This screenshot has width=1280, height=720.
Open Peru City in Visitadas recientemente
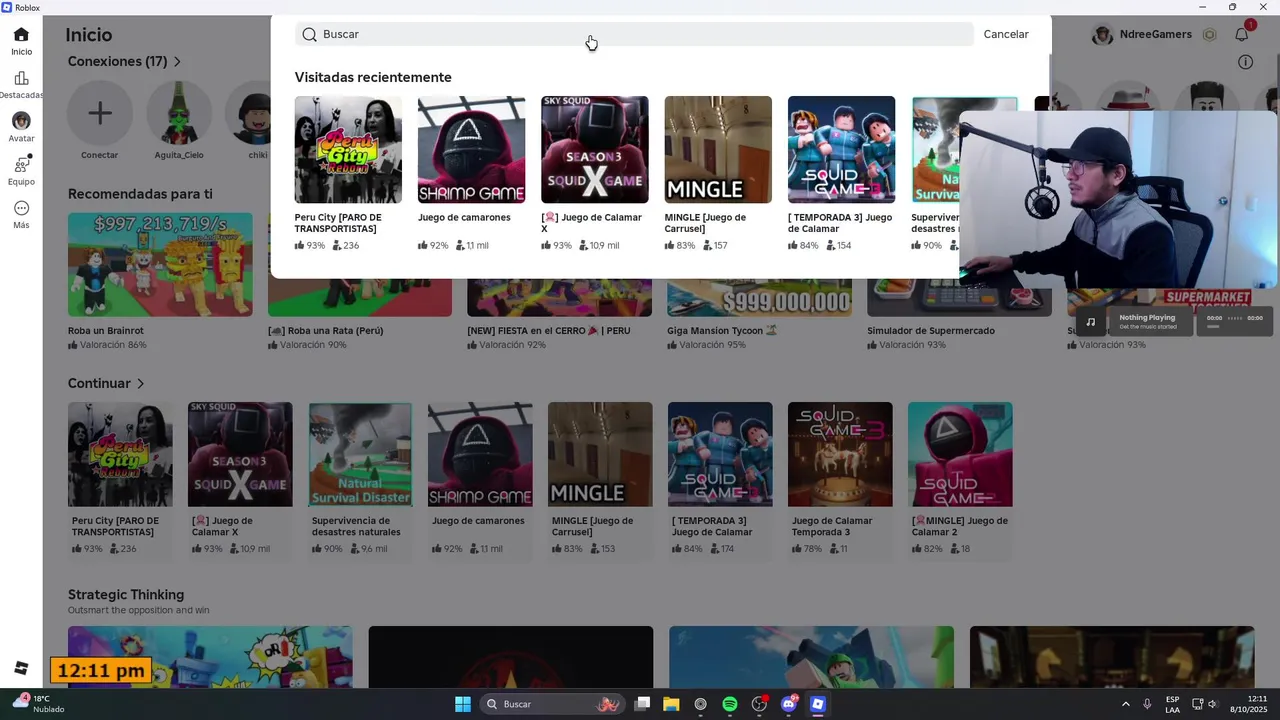[x=348, y=150]
